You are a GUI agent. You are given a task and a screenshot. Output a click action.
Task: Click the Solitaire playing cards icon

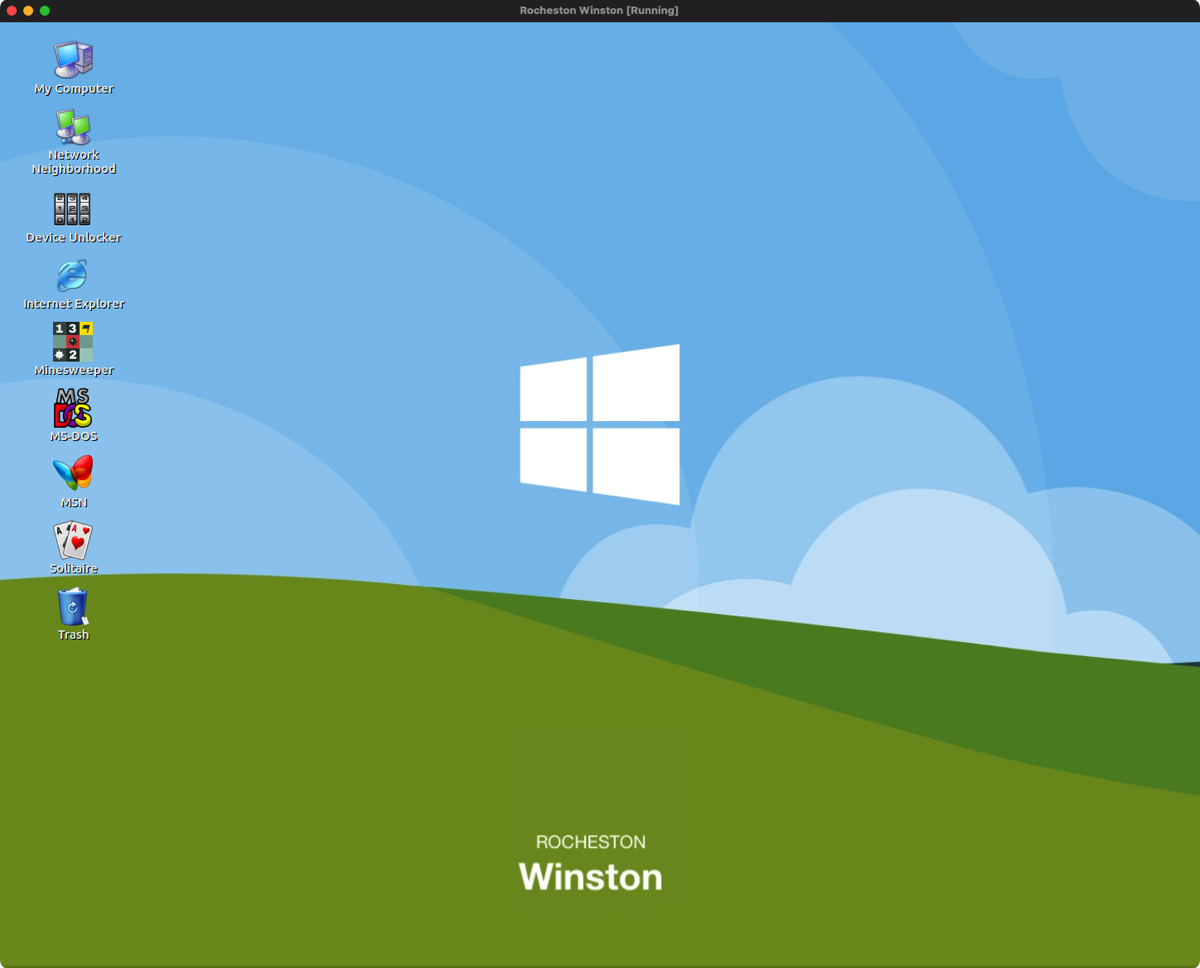(73, 540)
